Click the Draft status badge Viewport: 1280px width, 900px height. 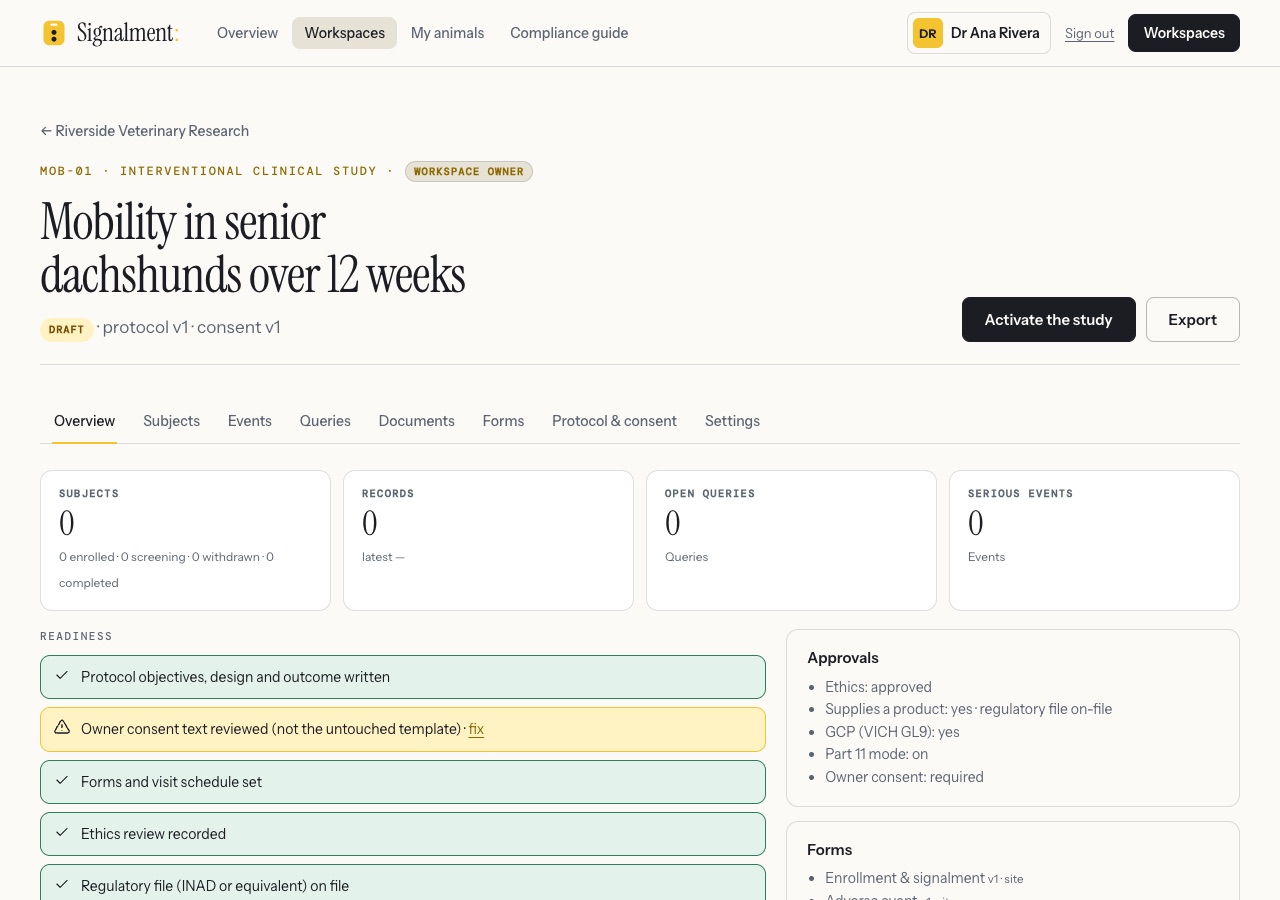pos(66,329)
